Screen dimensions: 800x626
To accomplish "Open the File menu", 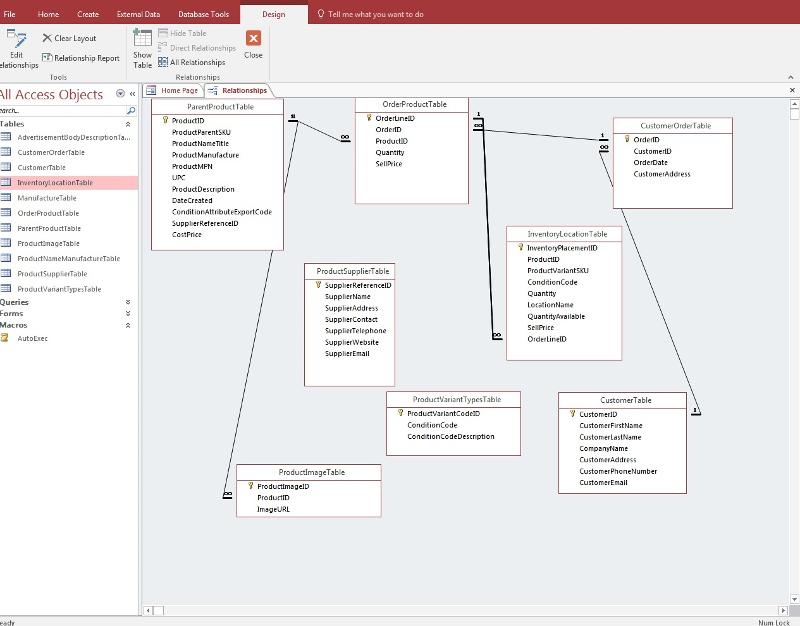I will [10, 14].
